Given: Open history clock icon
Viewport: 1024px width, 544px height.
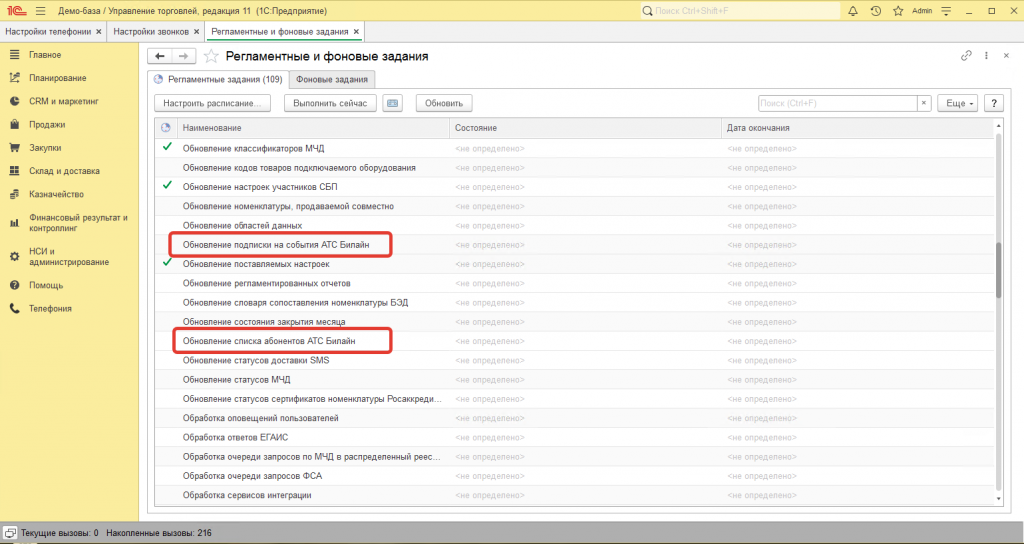Looking at the screenshot, I should [876, 11].
